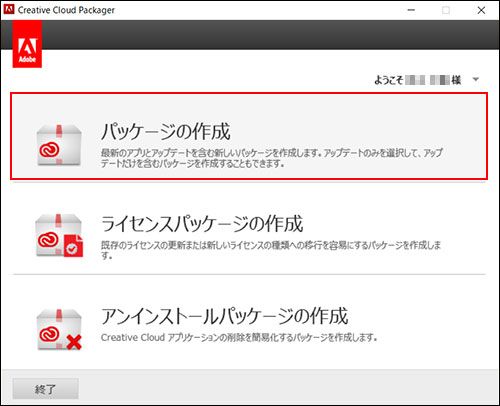This screenshot has height=406, width=500.
Task: Close the Creative Cloud Packager window
Action: pos(481,10)
